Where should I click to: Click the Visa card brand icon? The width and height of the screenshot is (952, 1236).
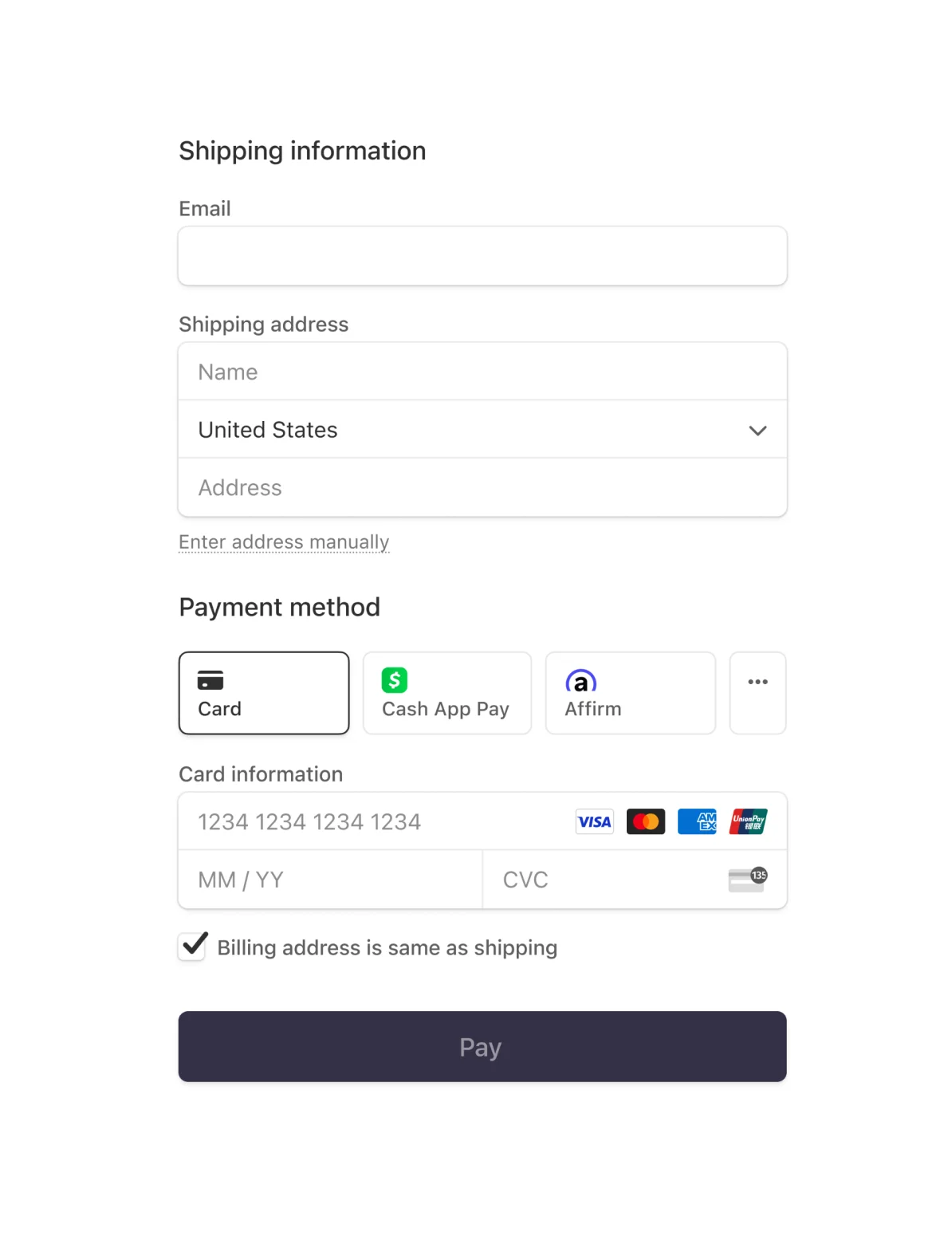tap(594, 821)
